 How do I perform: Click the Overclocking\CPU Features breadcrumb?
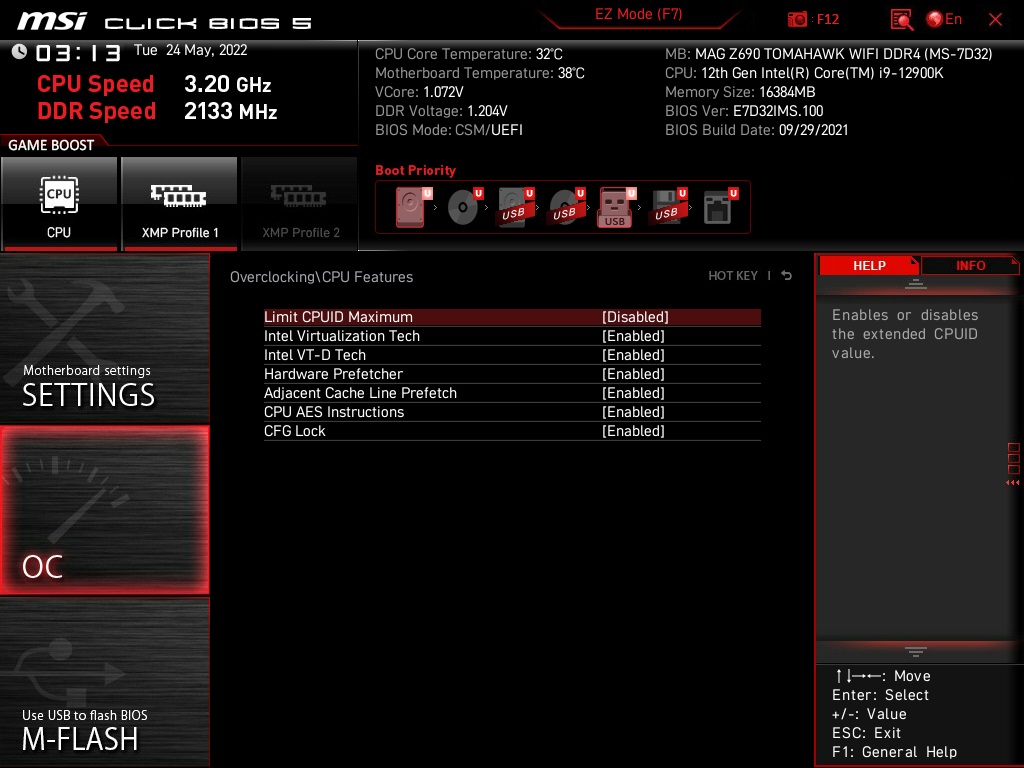(321, 277)
